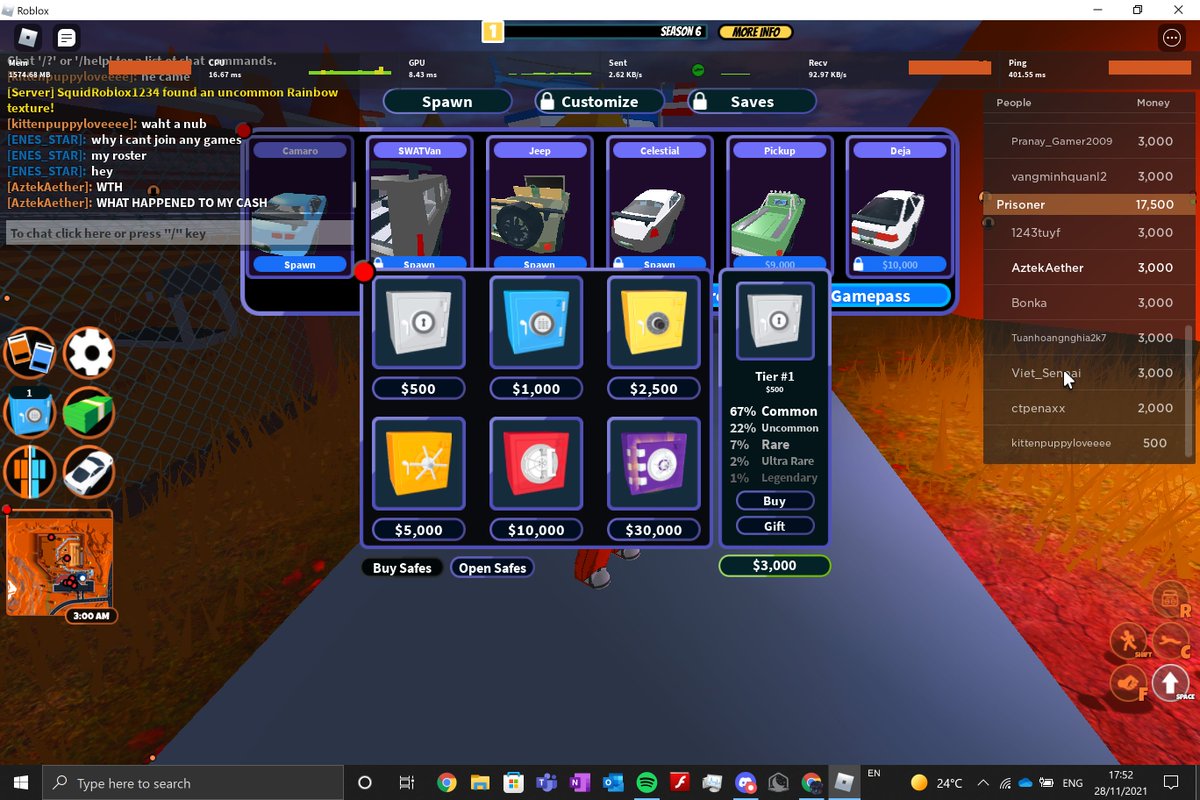Click the Tier #1 safe preview image
Image resolution: width=1200 pixels, height=800 pixels.
coord(774,321)
